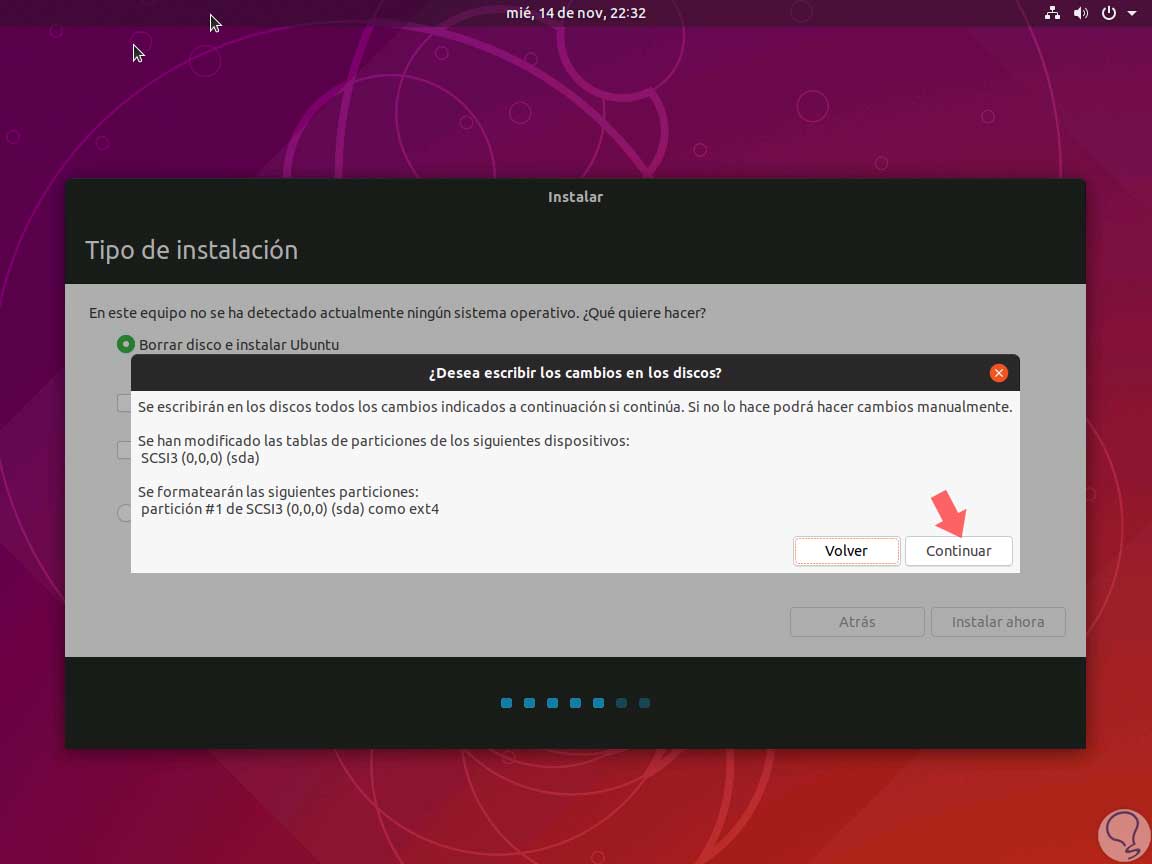The width and height of the screenshot is (1152, 864).
Task: Click the text SCSI3 (0,0,0) (sda)
Action: point(200,458)
